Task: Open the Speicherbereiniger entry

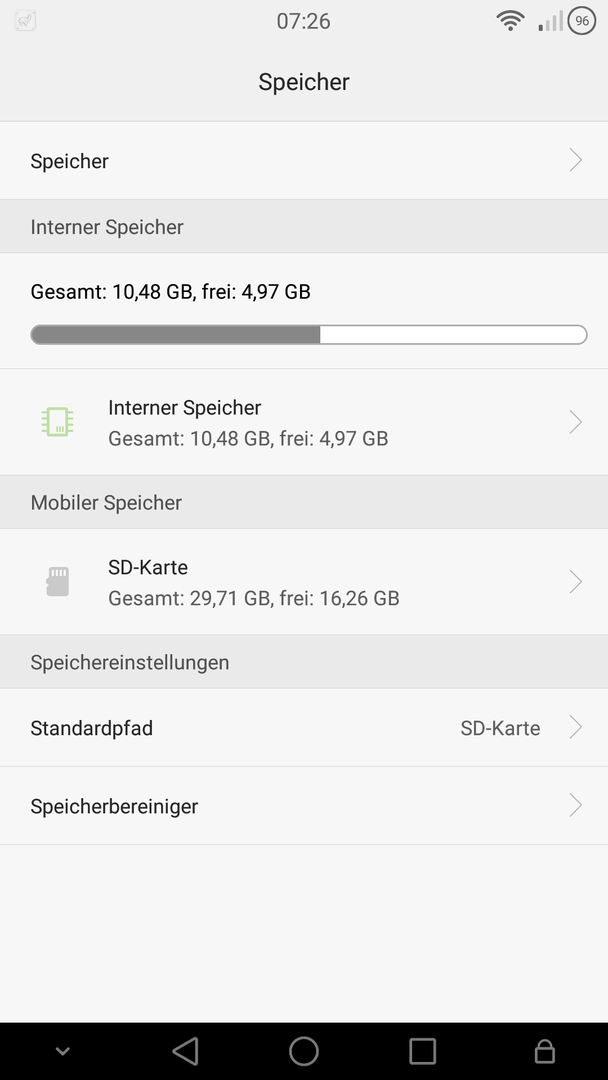Action: 304,805
